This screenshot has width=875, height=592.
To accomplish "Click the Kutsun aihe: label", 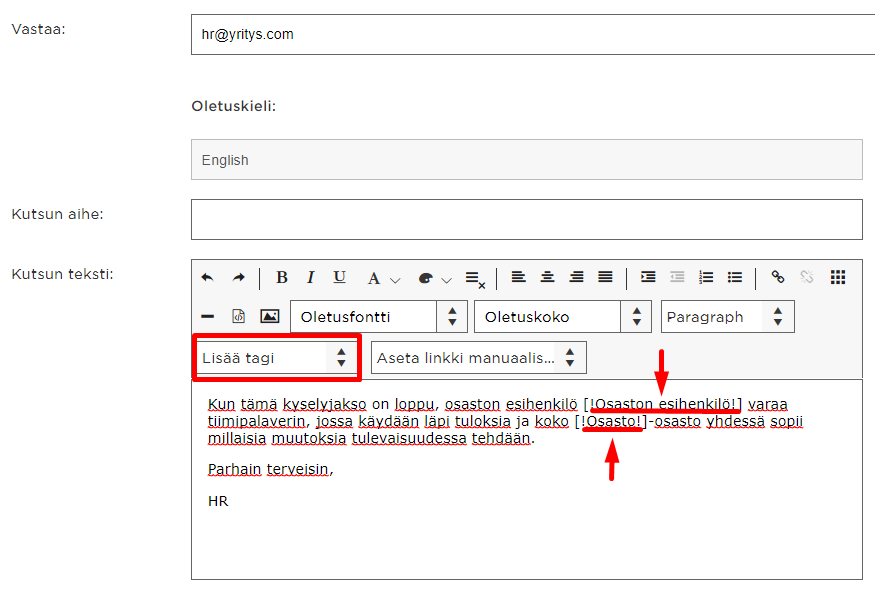I will 57,214.
